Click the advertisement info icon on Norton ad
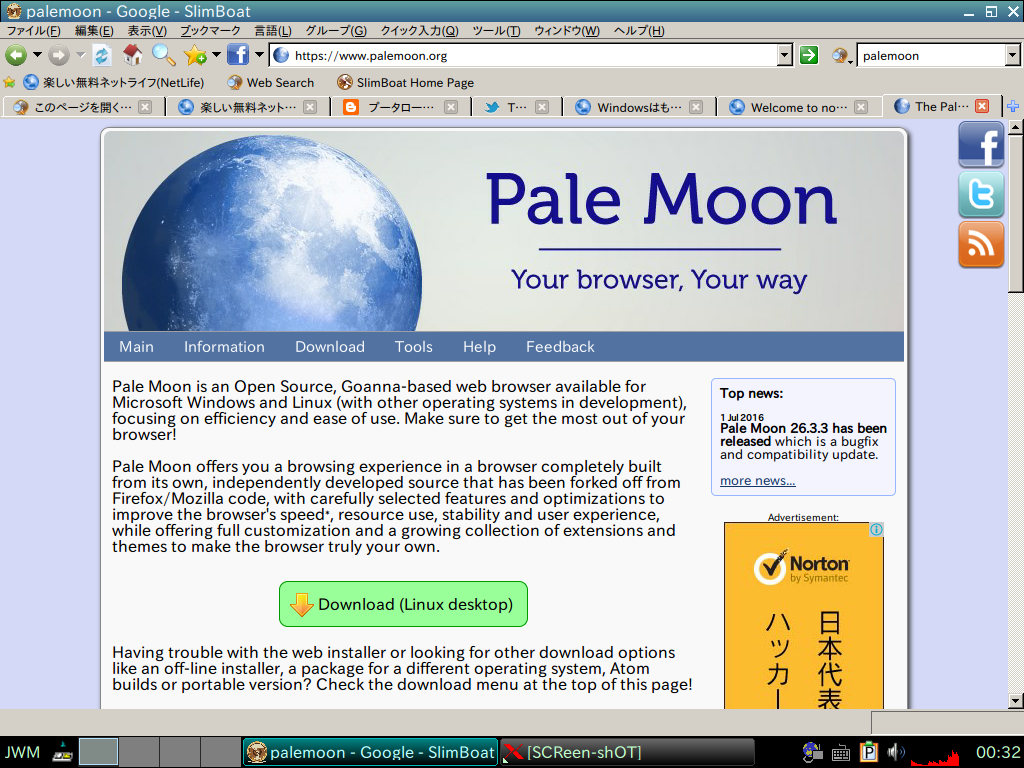Image resolution: width=1024 pixels, height=768 pixels. point(876,530)
